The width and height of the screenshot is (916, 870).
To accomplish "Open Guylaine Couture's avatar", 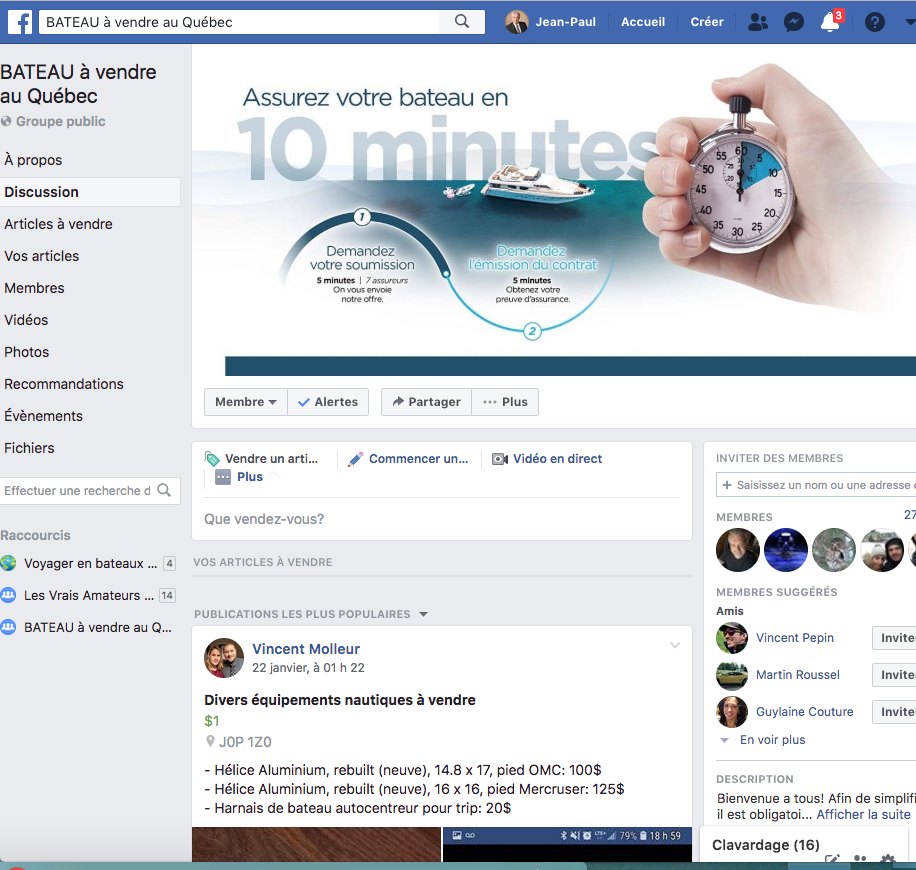I will click(732, 712).
